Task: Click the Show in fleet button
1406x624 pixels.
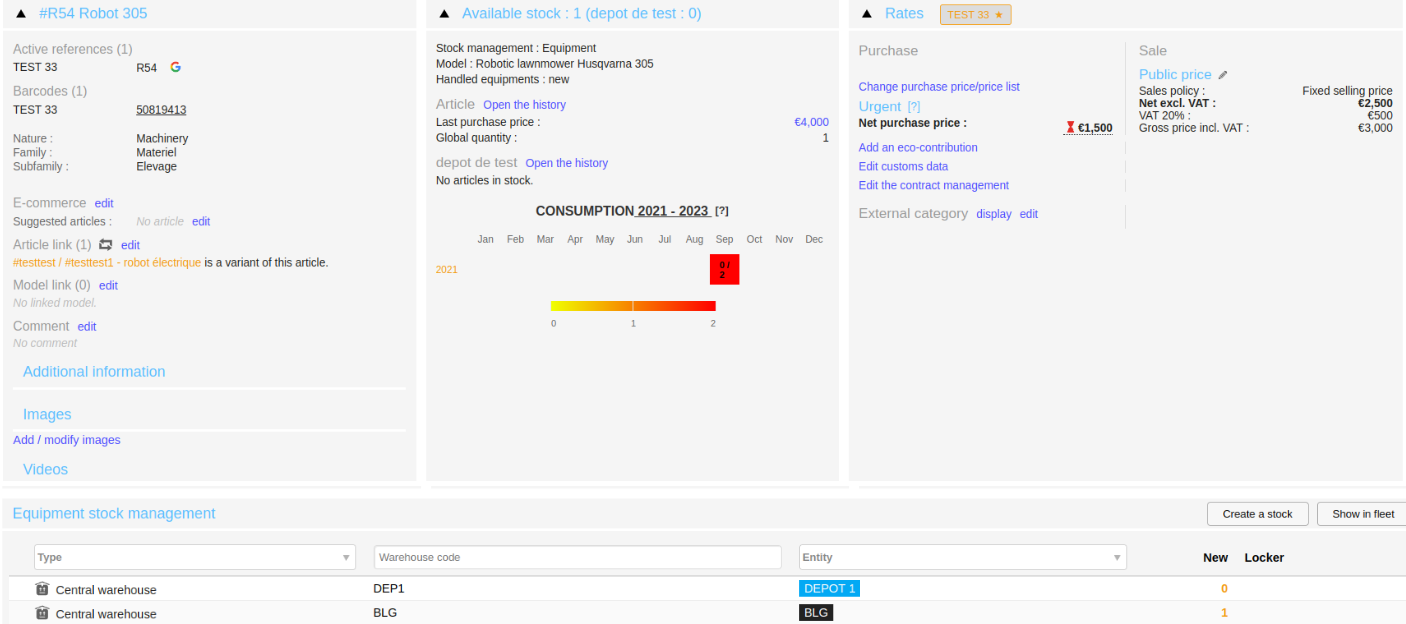Action: (1362, 514)
